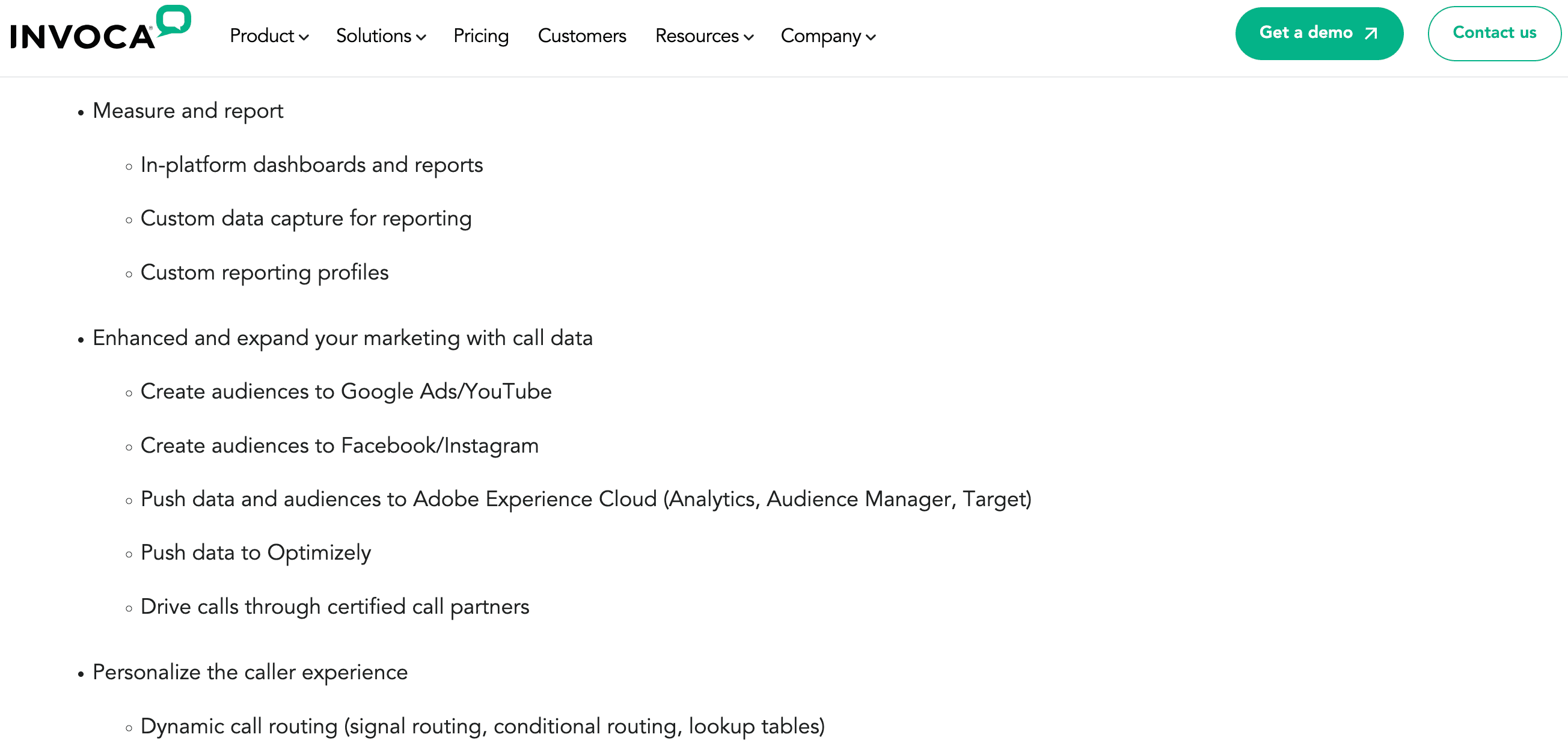1568x755 pixels.
Task: Click the Push data to Optimizely item
Action: pyautogui.click(x=255, y=553)
